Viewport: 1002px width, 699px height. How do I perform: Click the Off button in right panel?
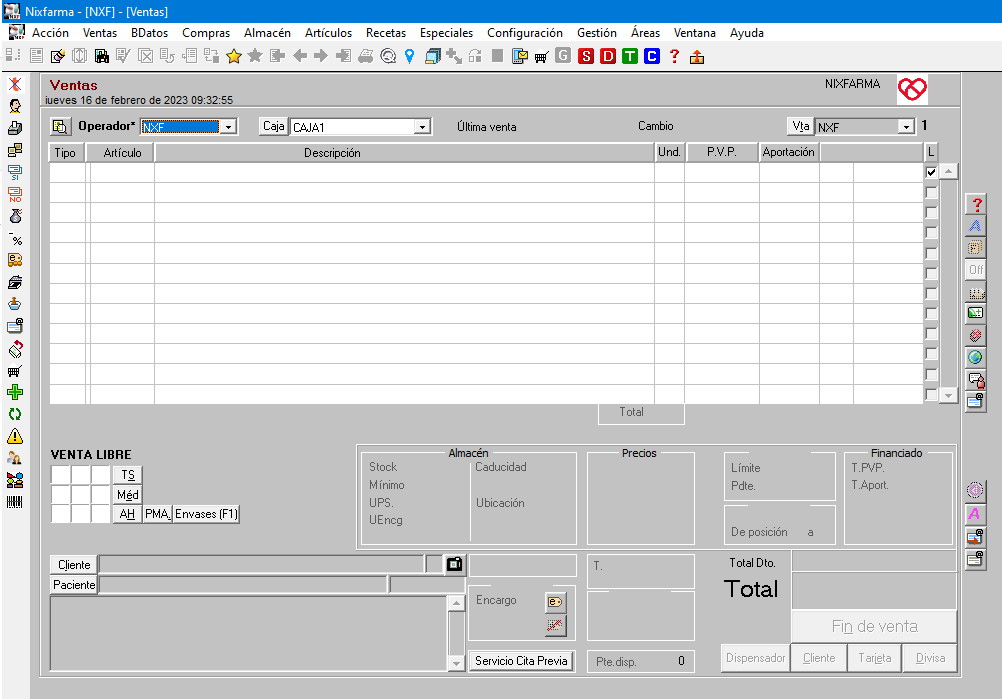(x=976, y=270)
